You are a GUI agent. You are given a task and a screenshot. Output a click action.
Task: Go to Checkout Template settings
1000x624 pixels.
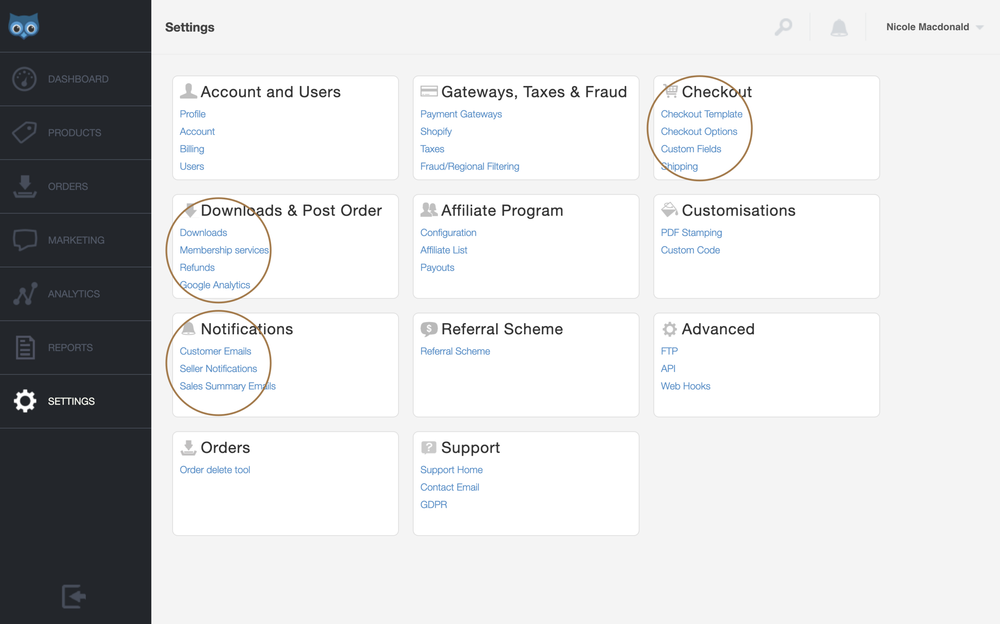[x=701, y=114]
